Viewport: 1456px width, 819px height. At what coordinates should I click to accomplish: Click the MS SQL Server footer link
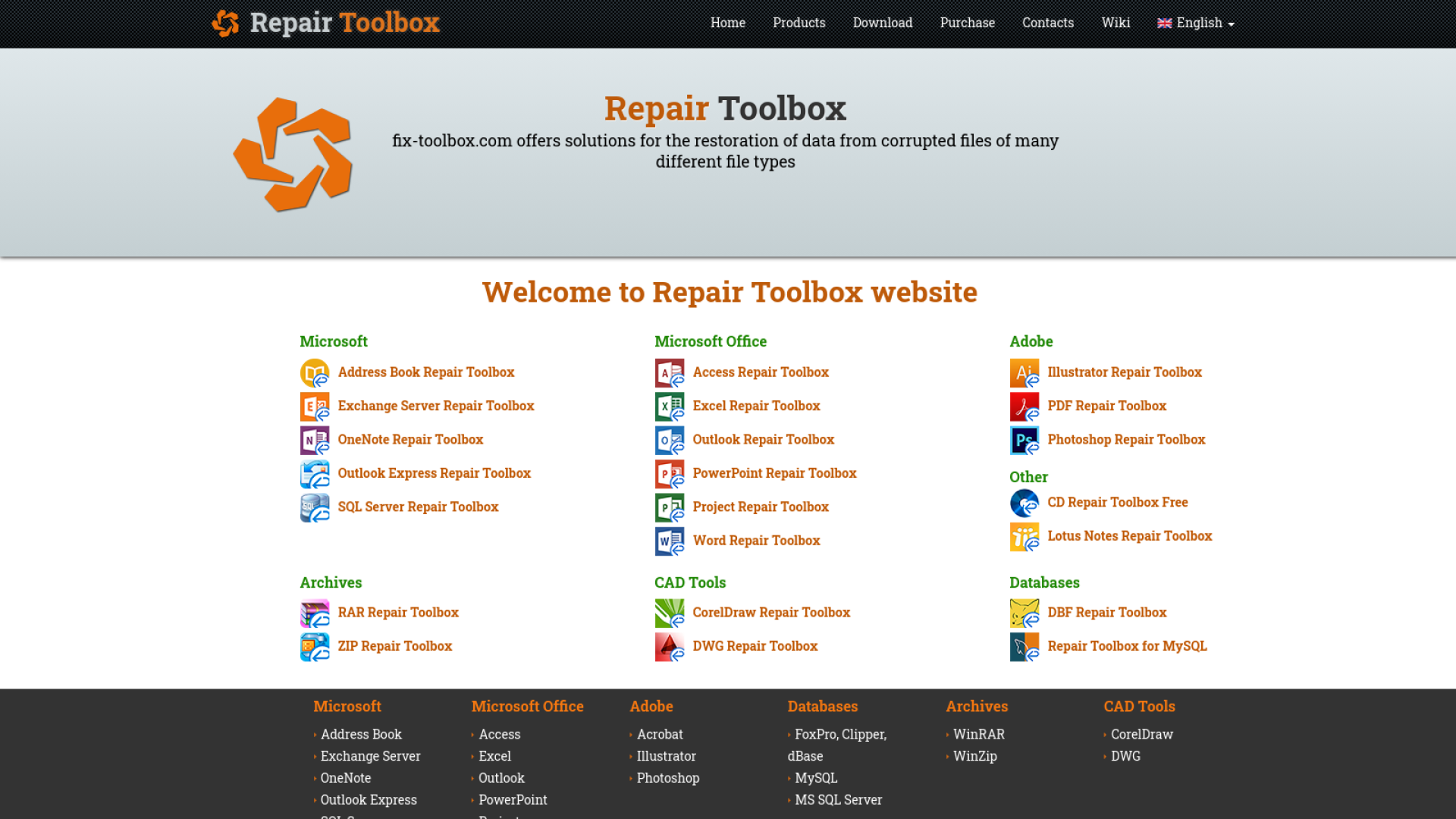[838, 799]
